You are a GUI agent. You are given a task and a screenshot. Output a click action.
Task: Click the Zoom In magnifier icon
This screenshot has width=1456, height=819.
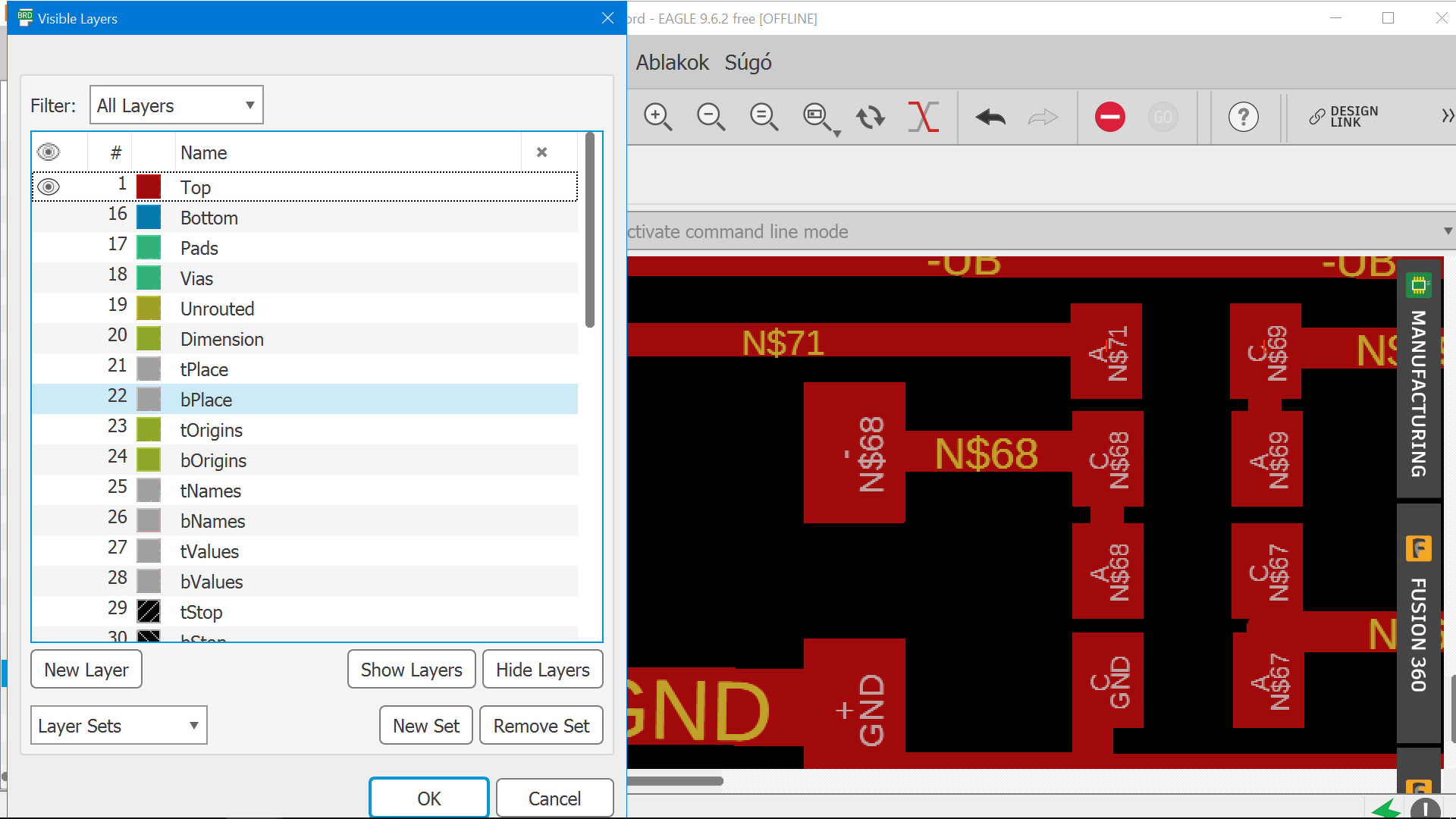(657, 117)
